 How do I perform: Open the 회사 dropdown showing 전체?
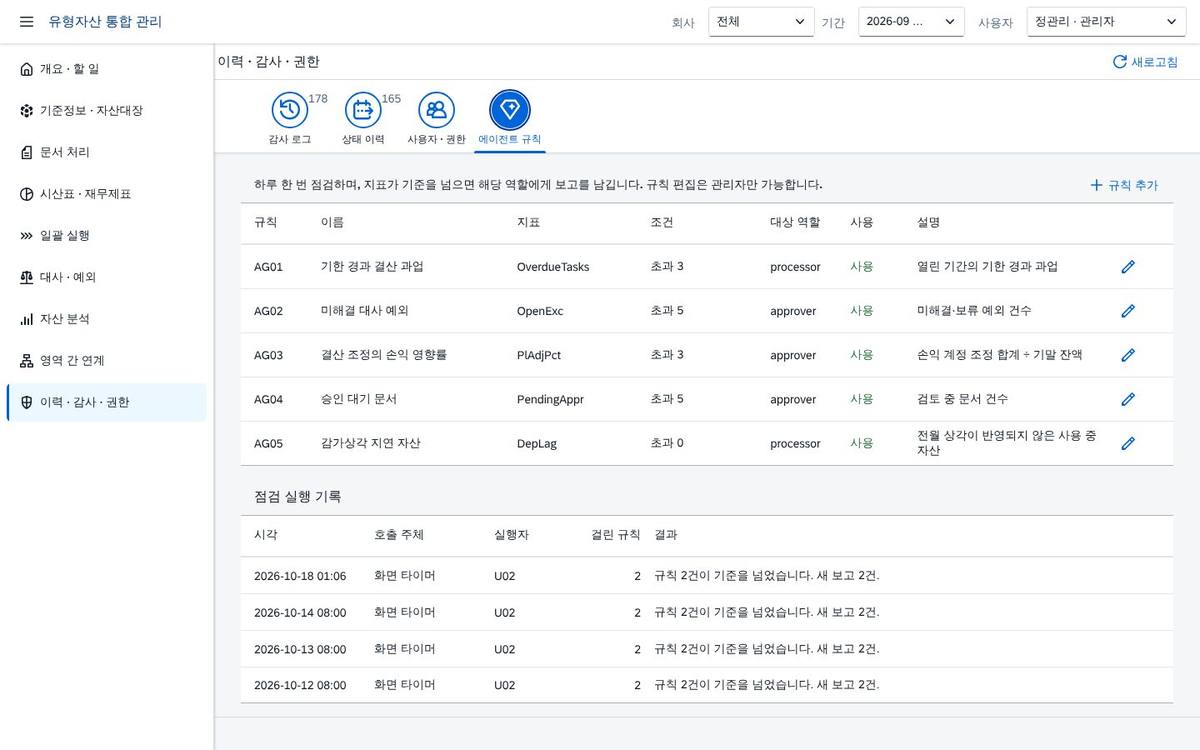761,22
